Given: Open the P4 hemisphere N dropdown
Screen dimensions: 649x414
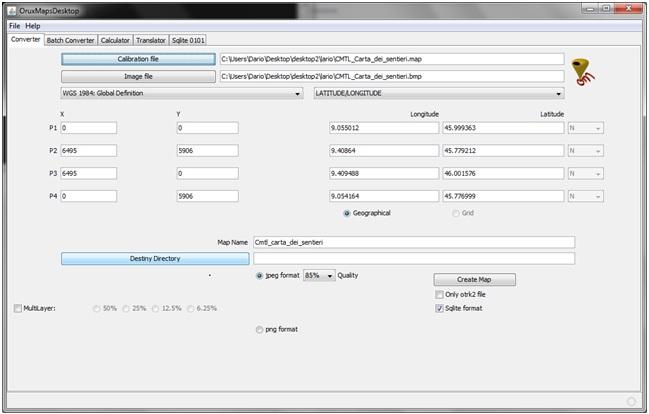Looking at the screenshot, I should tap(585, 197).
